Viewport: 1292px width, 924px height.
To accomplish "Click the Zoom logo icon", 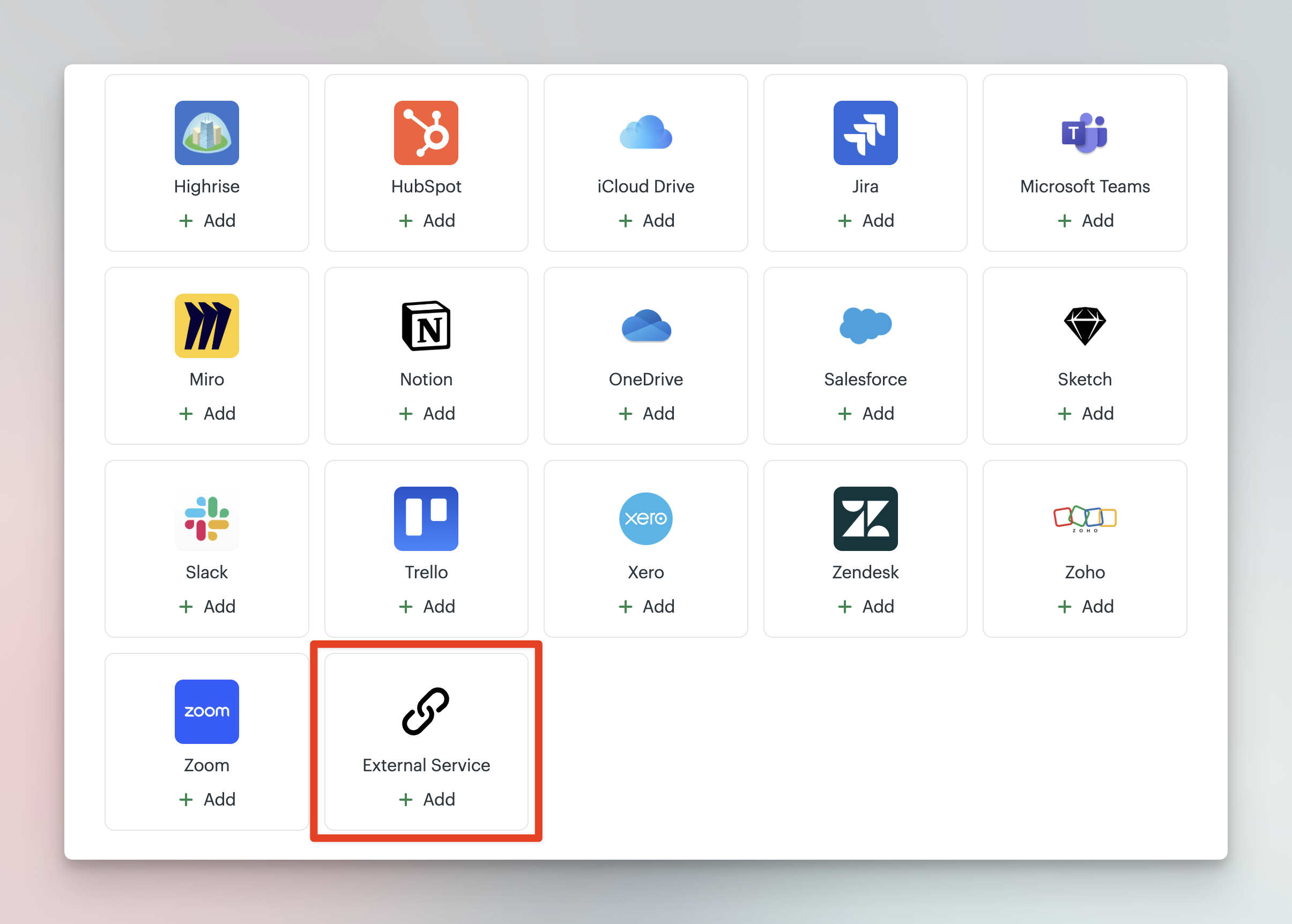I will tap(206, 711).
